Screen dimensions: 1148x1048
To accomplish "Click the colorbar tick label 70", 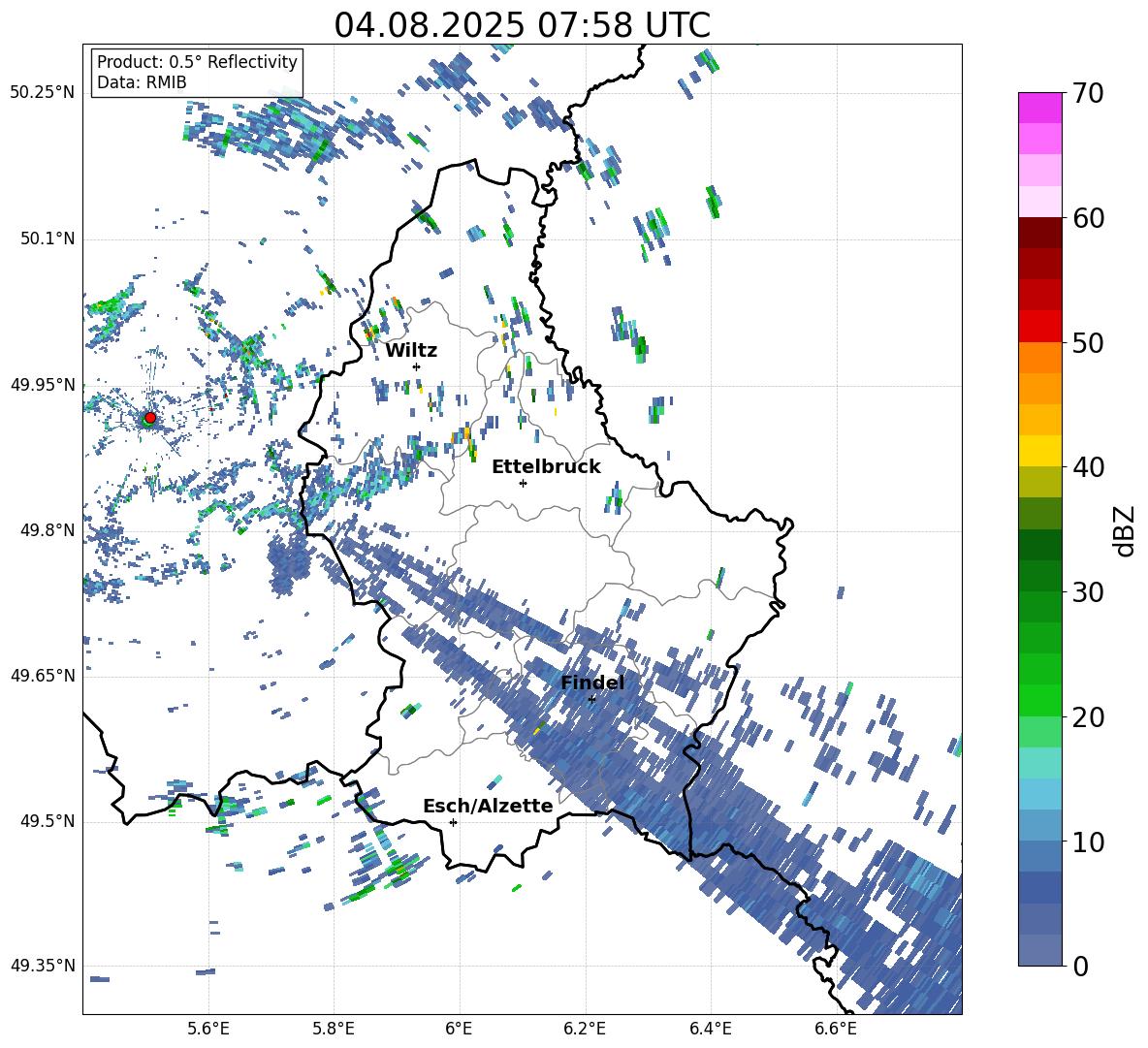I will (x=1088, y=94).
